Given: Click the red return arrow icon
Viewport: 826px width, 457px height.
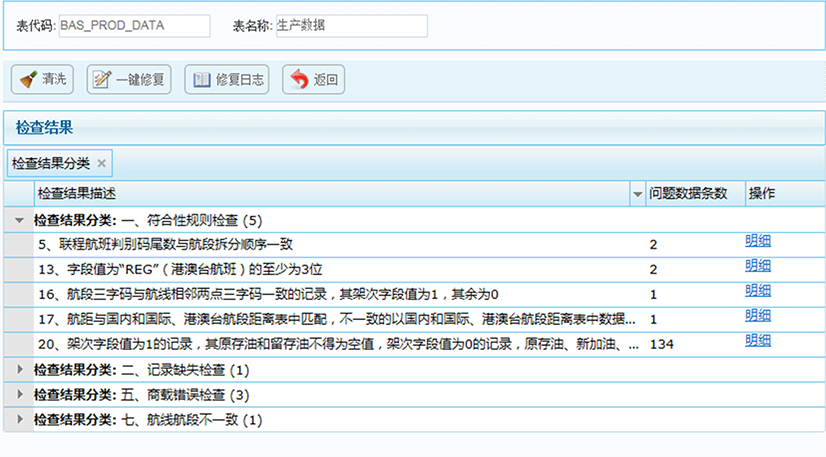Looking at the screenshot, I should 299,80.
